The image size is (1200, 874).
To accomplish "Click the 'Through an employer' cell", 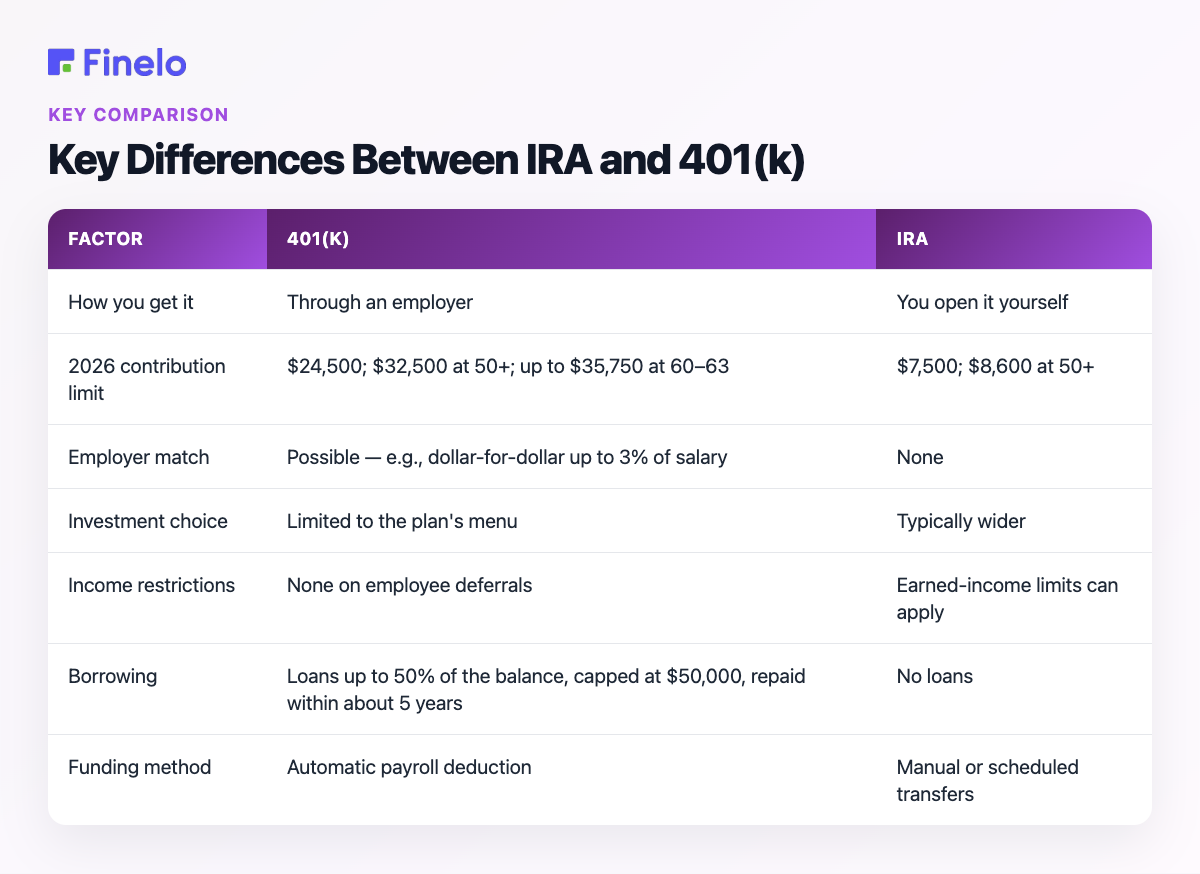I will coord(571,301).
